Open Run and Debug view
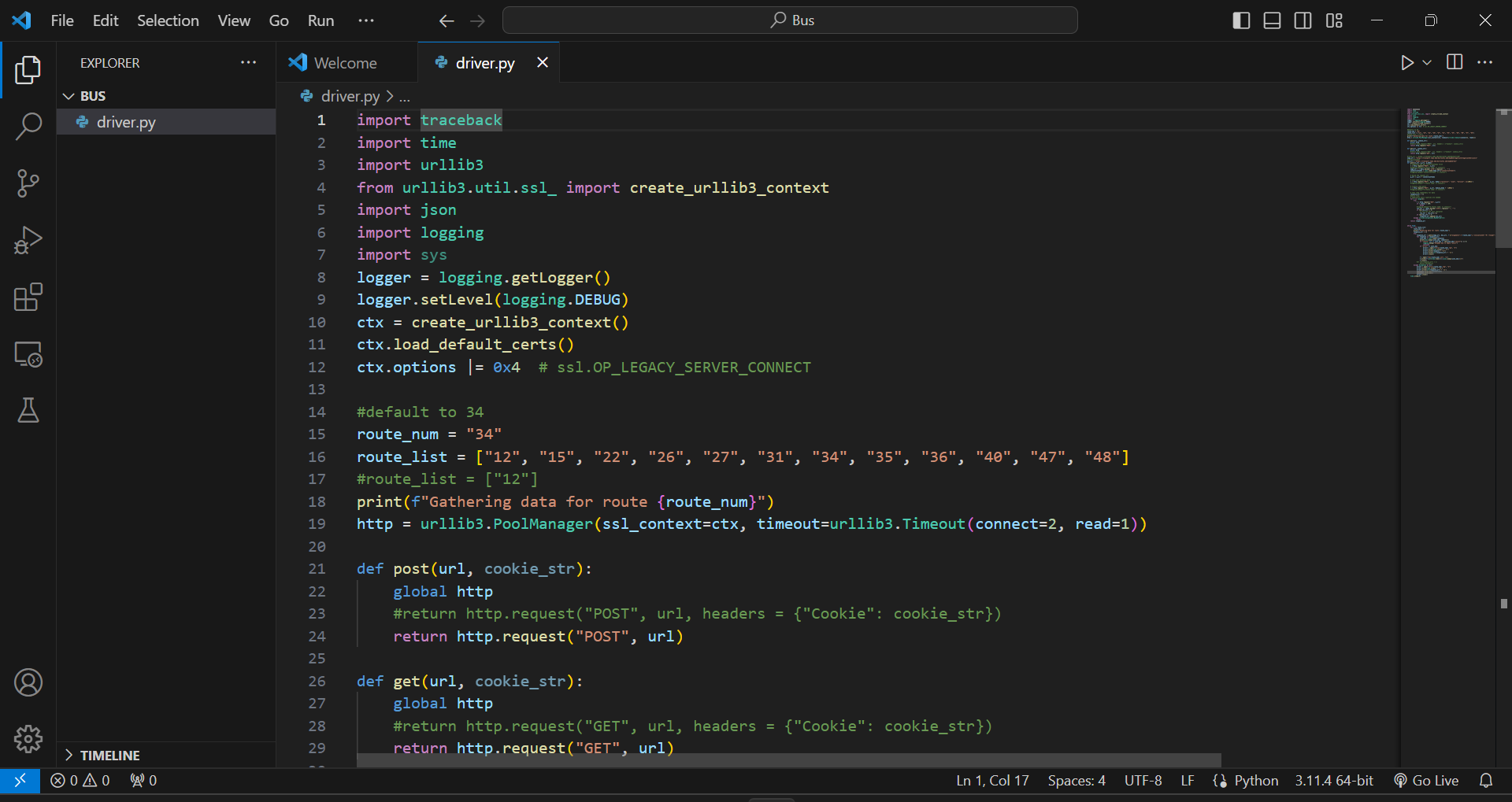The image size is (1512, 802). point(28,240)
